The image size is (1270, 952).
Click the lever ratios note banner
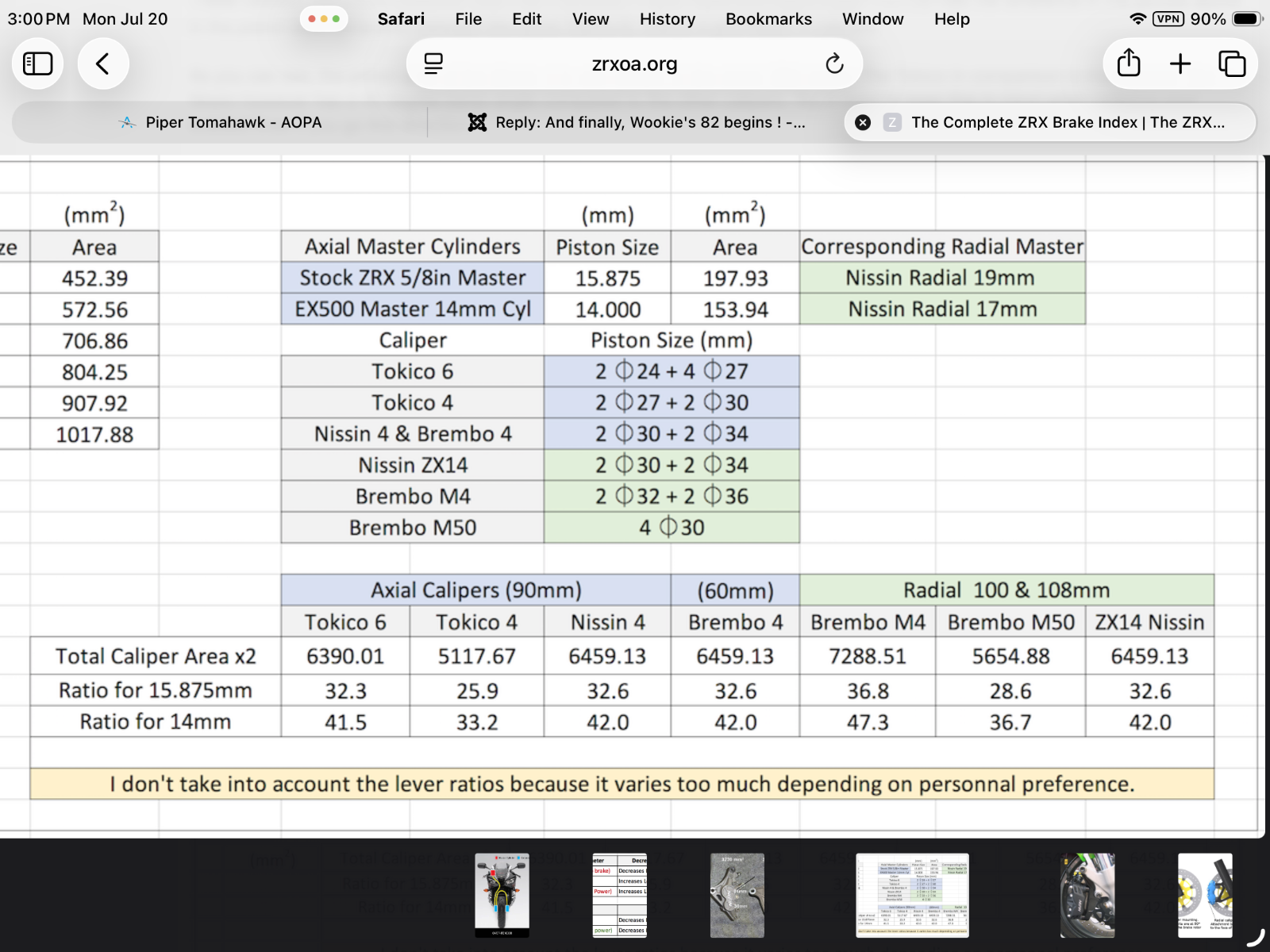(x=622, y=784)
